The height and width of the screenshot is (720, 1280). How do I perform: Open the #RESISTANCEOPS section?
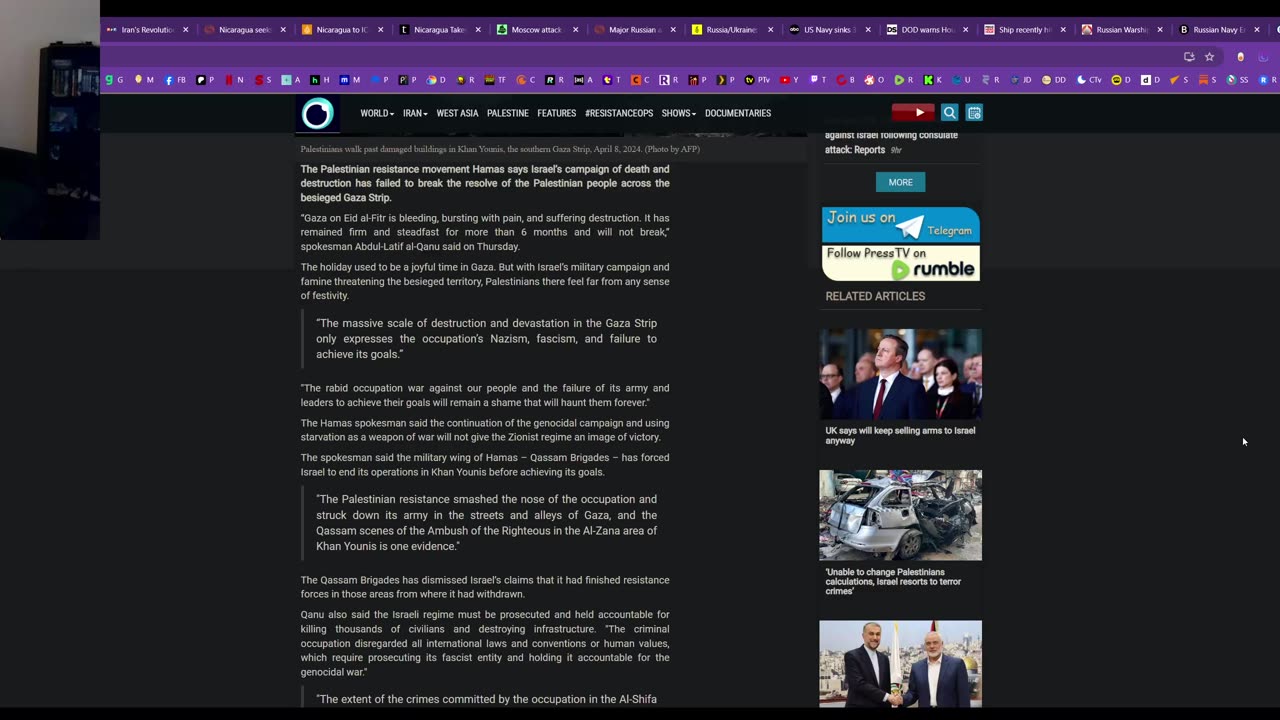pyautogui.click(x=619, y=114)
